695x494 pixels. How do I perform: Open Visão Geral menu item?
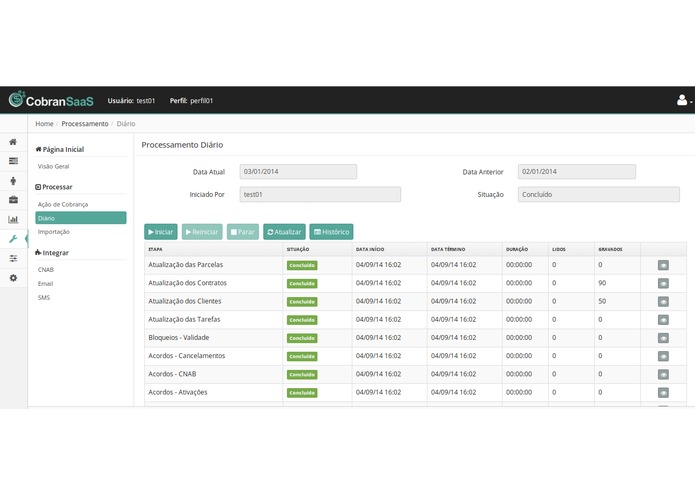(x=53, y=166)
